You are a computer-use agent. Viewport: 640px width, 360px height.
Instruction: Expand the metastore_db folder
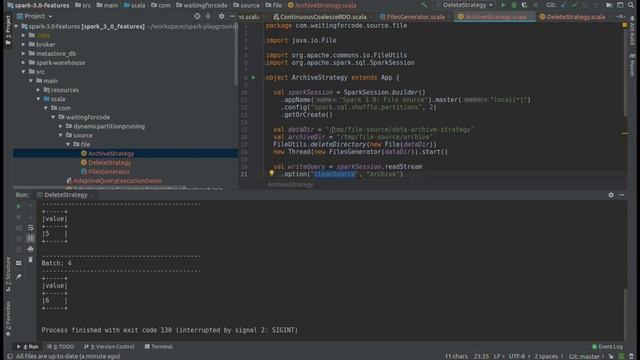23,53
